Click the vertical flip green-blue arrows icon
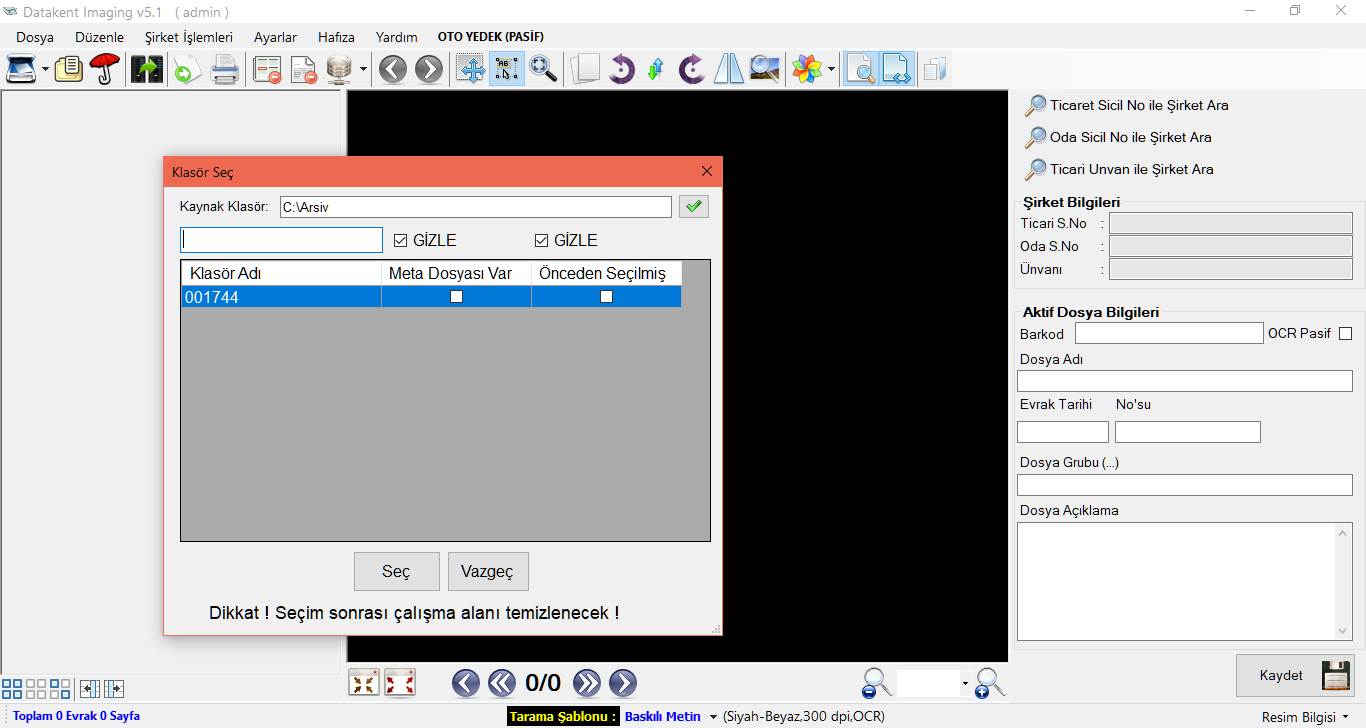The width and height of the screenshot is (1366, 728). point(656,69)
